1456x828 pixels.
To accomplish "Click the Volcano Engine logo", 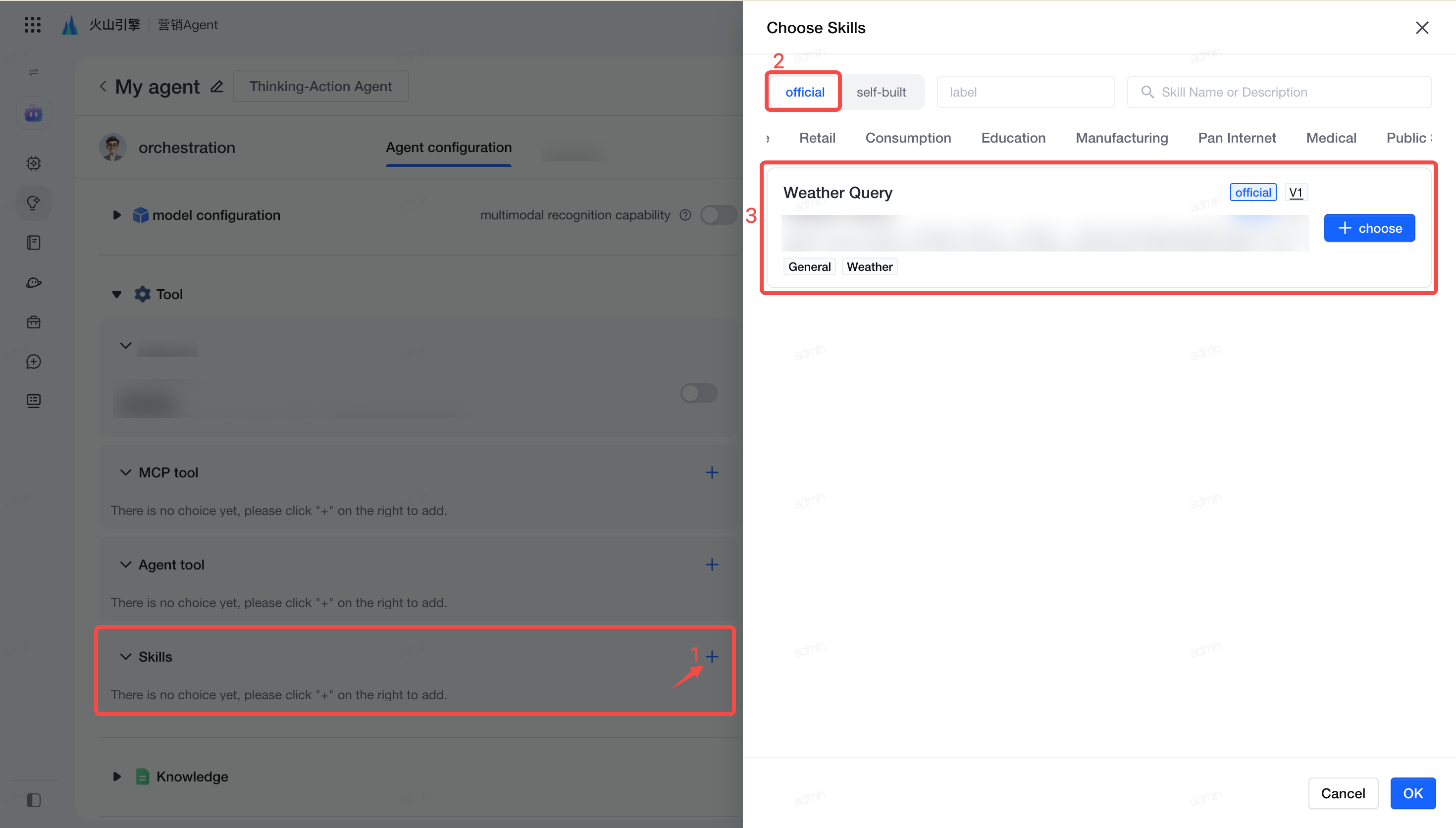I will (70, 24).
